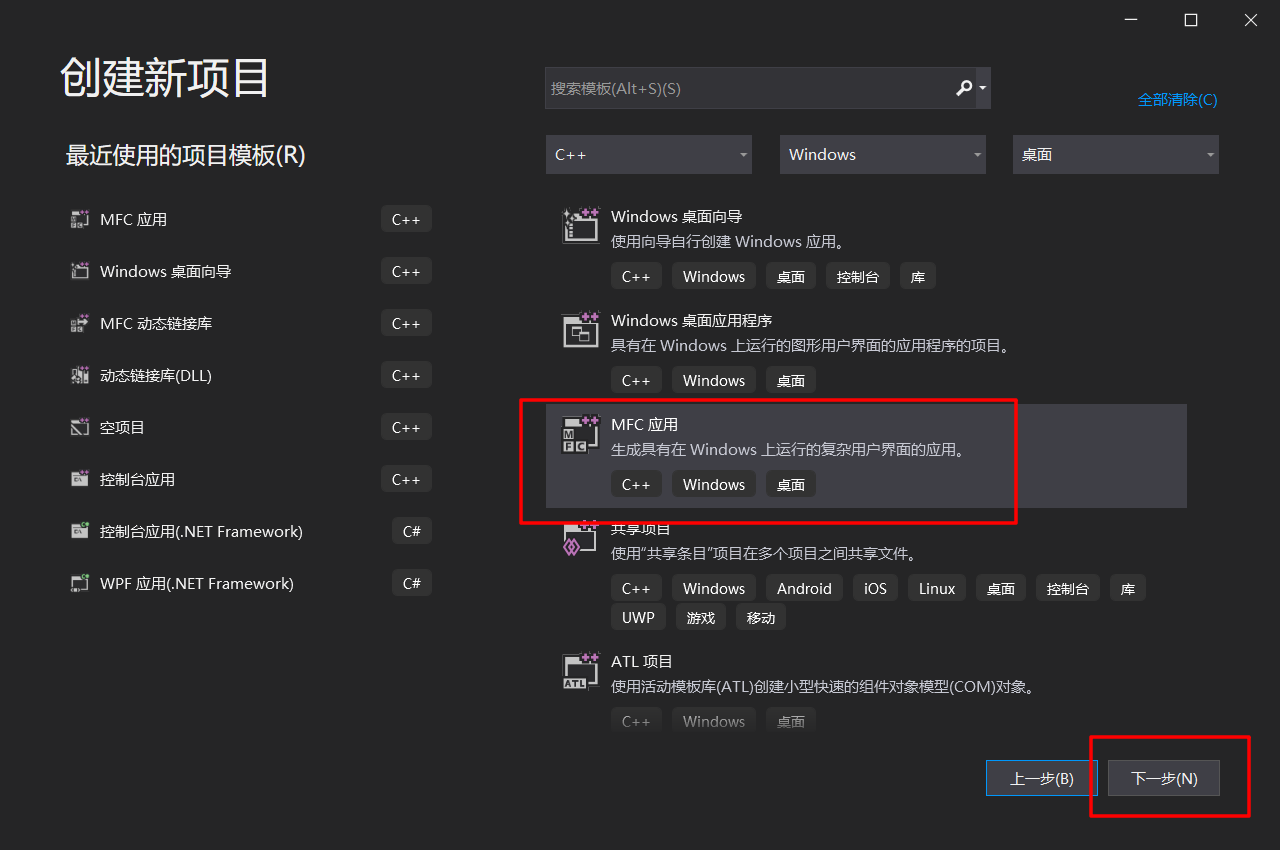Click the 下一步(N) button
The height and width of the screenshot is (850, 1280).
(1164, 778)
